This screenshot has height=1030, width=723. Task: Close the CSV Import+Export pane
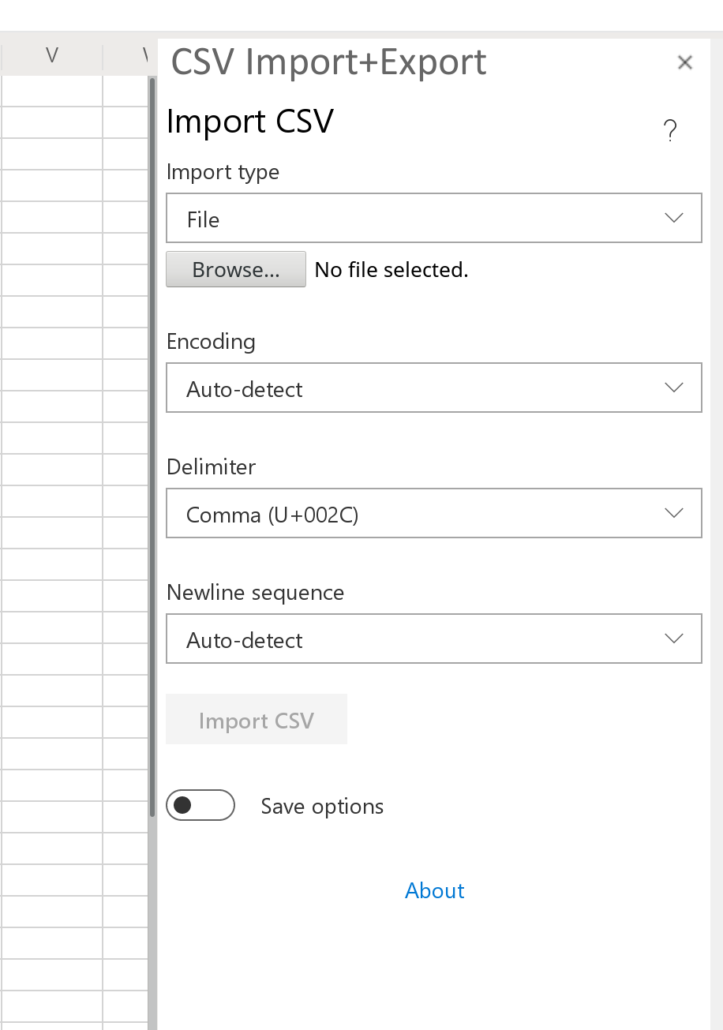coord(685,62)
